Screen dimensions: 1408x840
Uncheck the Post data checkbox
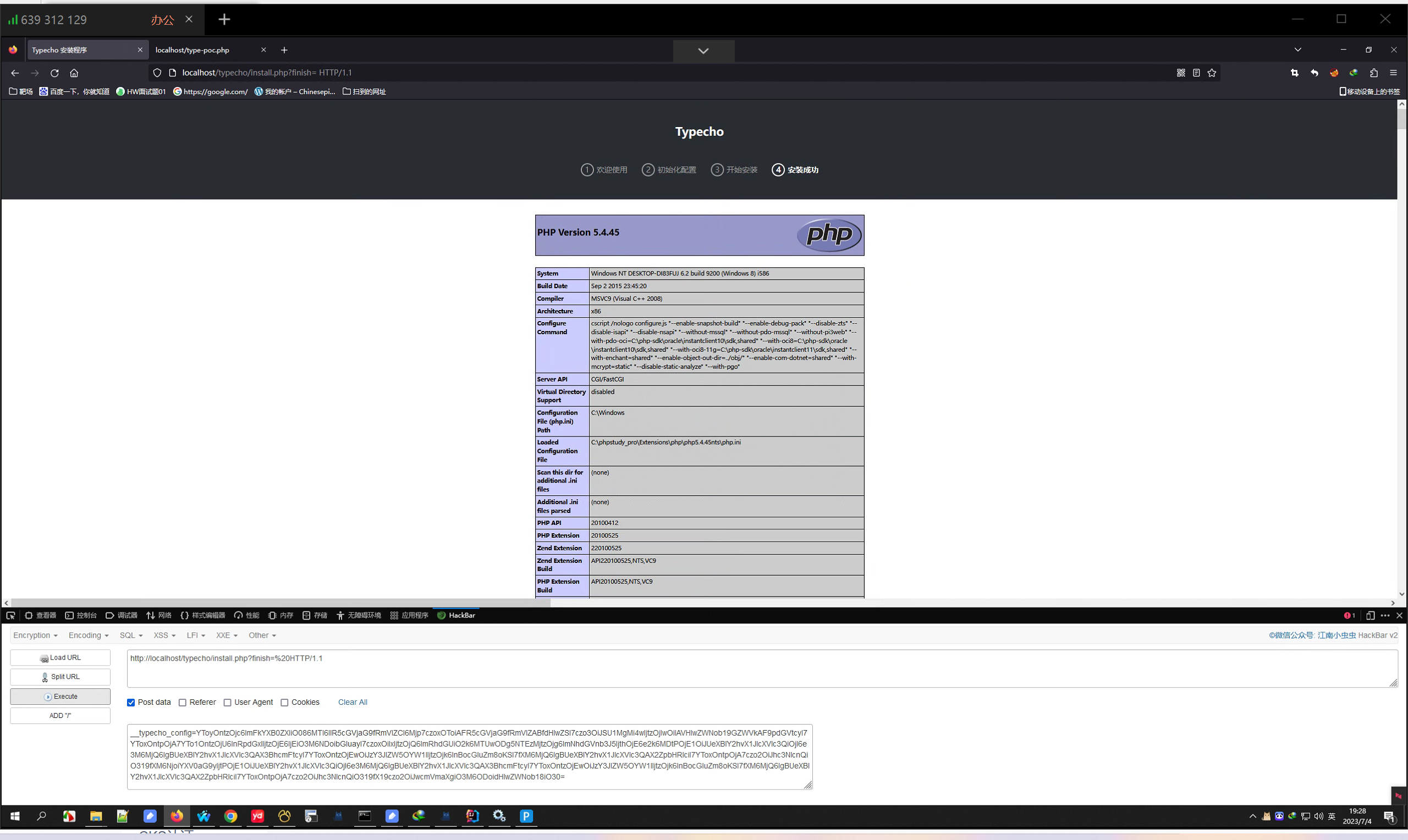131,703
